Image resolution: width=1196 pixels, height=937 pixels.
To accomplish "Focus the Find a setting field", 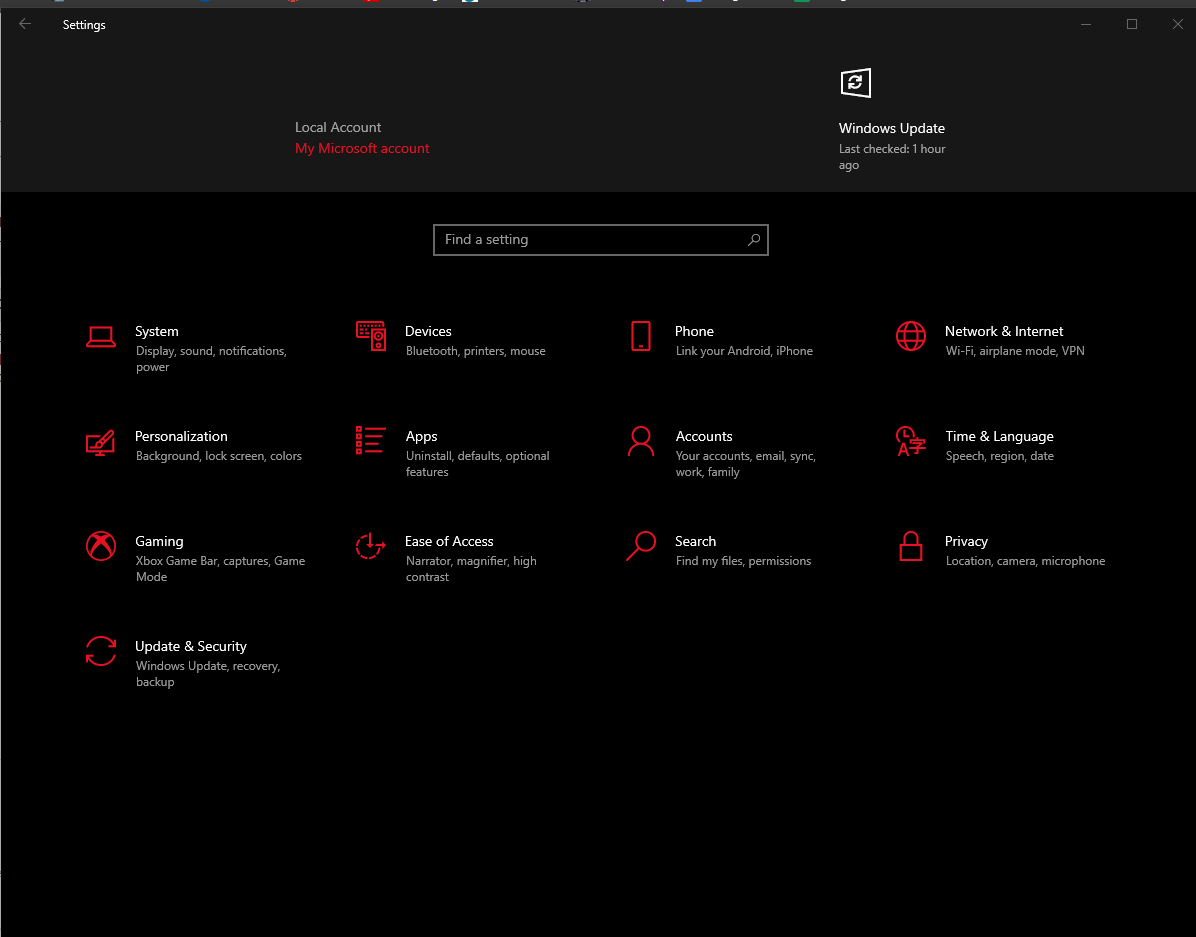I will [x=600, y=240].
